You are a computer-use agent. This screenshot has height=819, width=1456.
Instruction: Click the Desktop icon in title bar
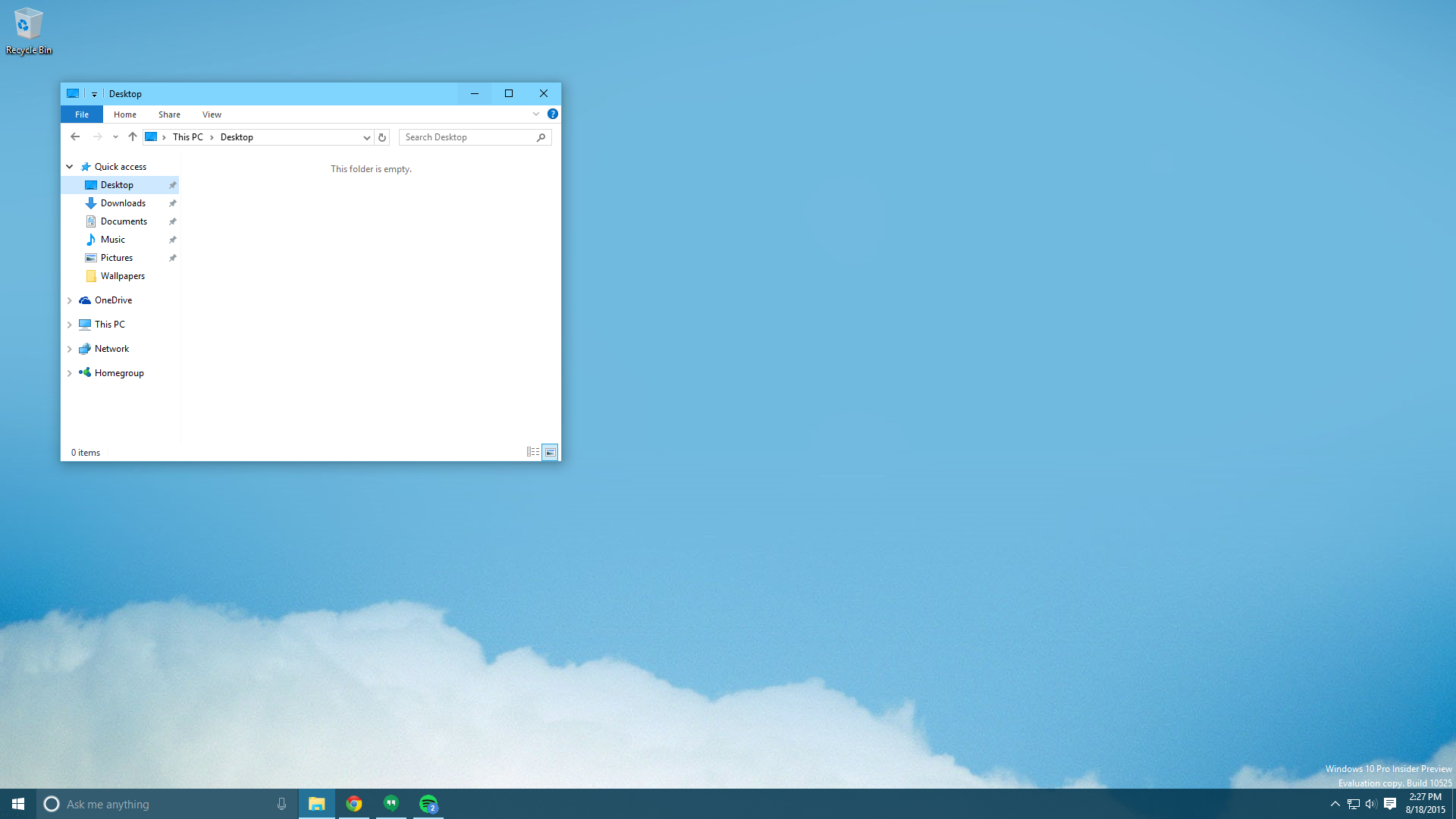click(73, 93)
